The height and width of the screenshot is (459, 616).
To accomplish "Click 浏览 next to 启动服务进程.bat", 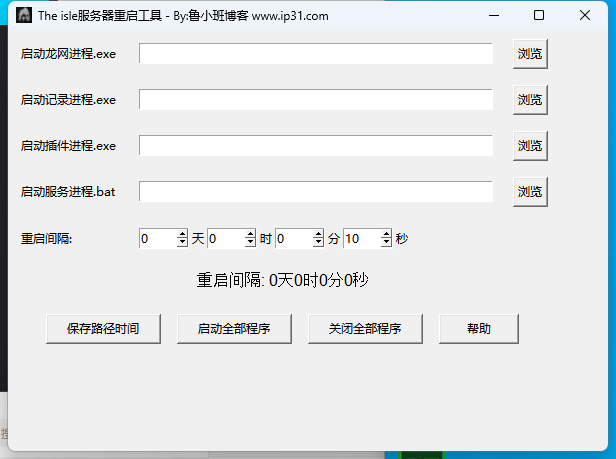I will [x=530, y=192].
